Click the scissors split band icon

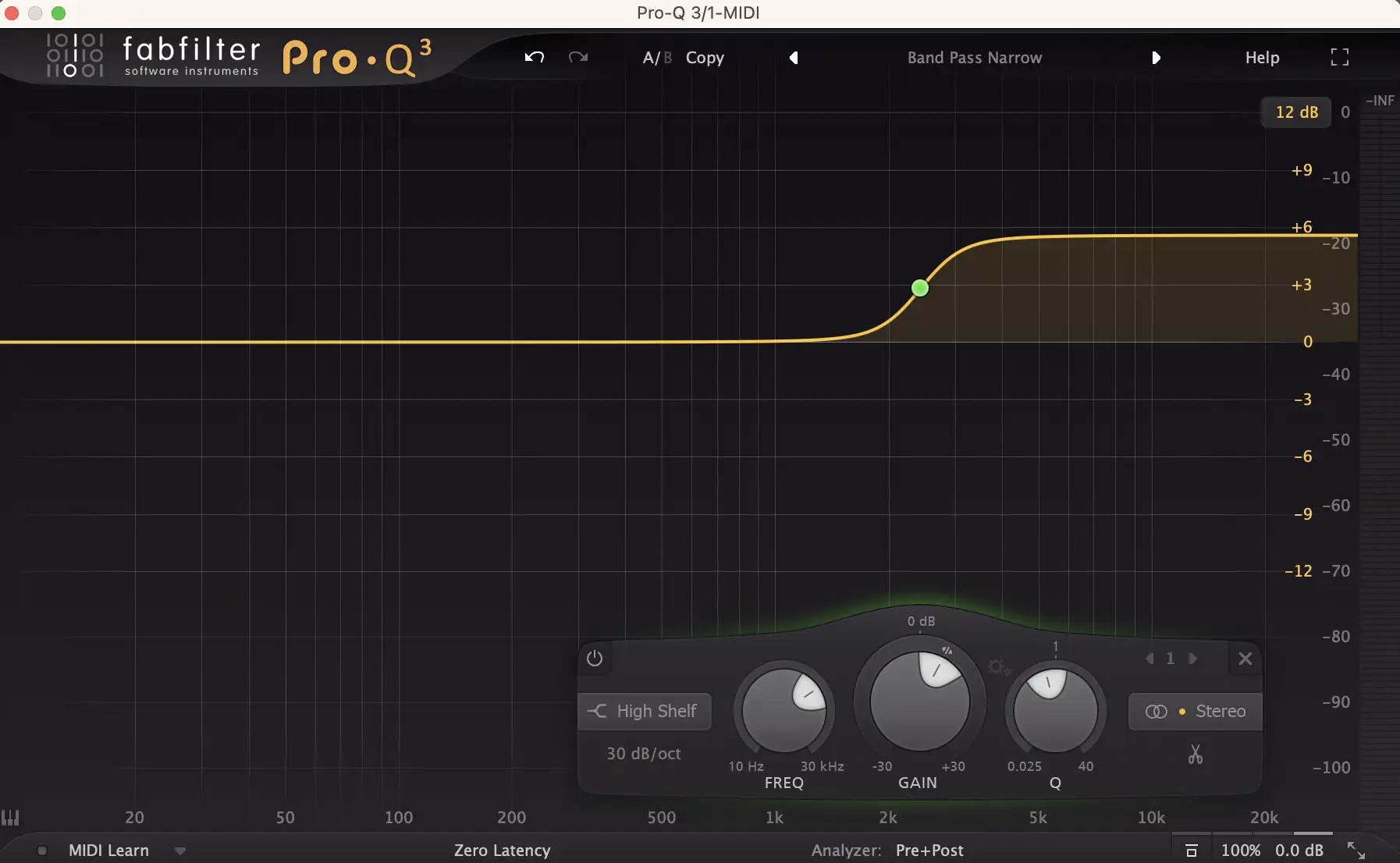point(1195,755)
